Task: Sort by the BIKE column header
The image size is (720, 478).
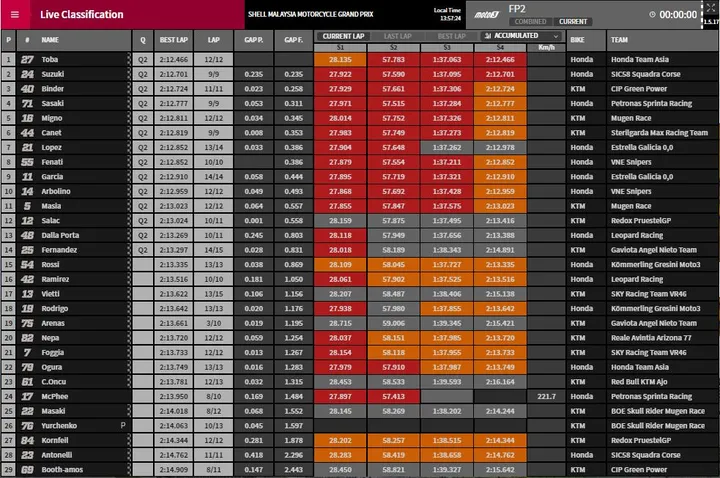Action: click(586, 40)
